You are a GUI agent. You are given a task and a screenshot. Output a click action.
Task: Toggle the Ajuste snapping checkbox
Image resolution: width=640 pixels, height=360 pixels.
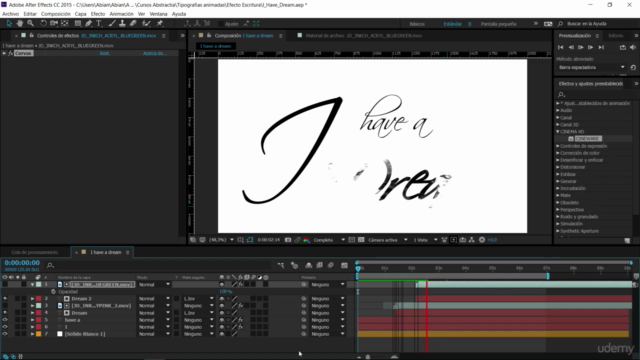[x=221, y=24]
